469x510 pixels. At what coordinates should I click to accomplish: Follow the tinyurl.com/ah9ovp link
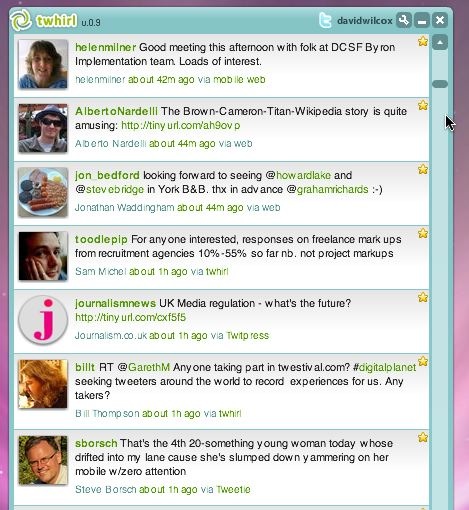181,126
